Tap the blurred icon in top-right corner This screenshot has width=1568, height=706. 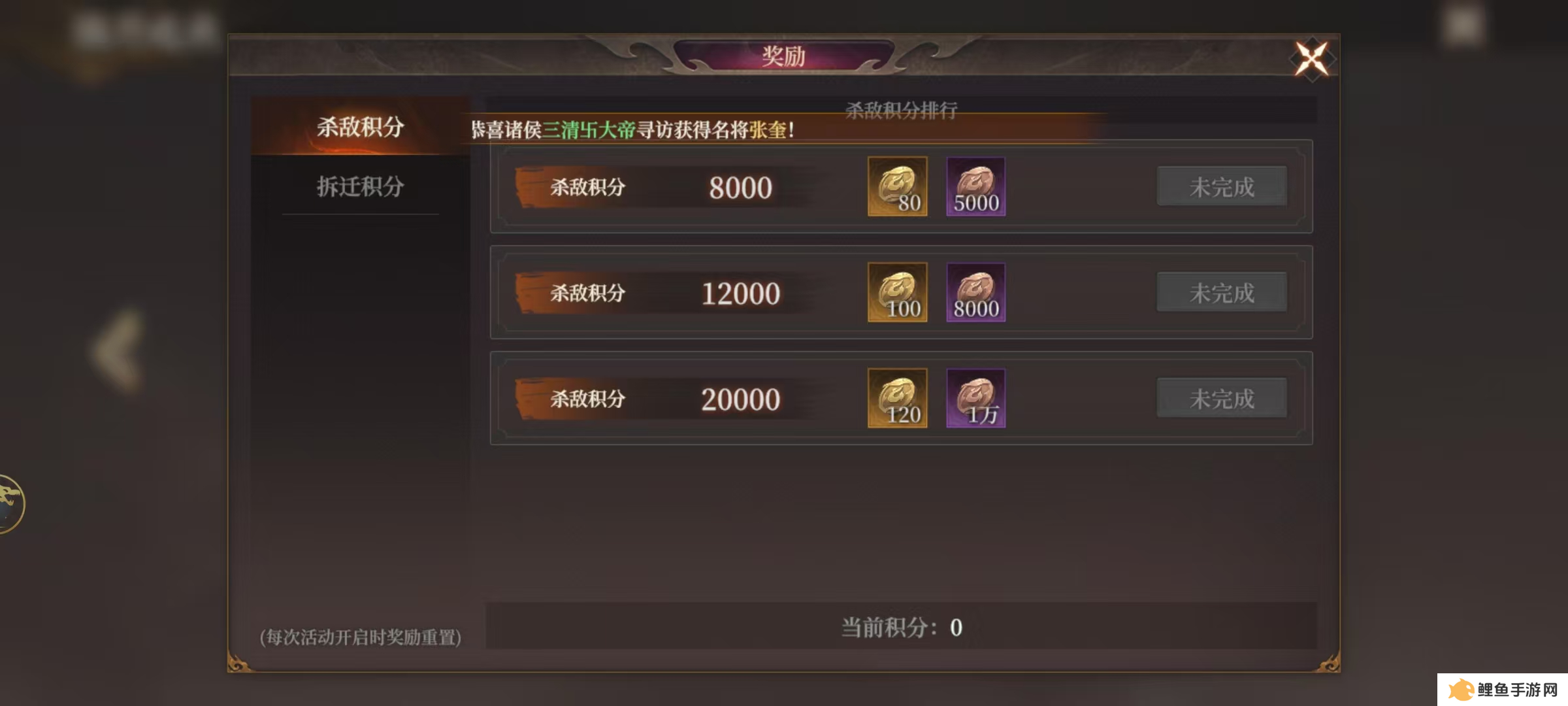pos(1463,26)
